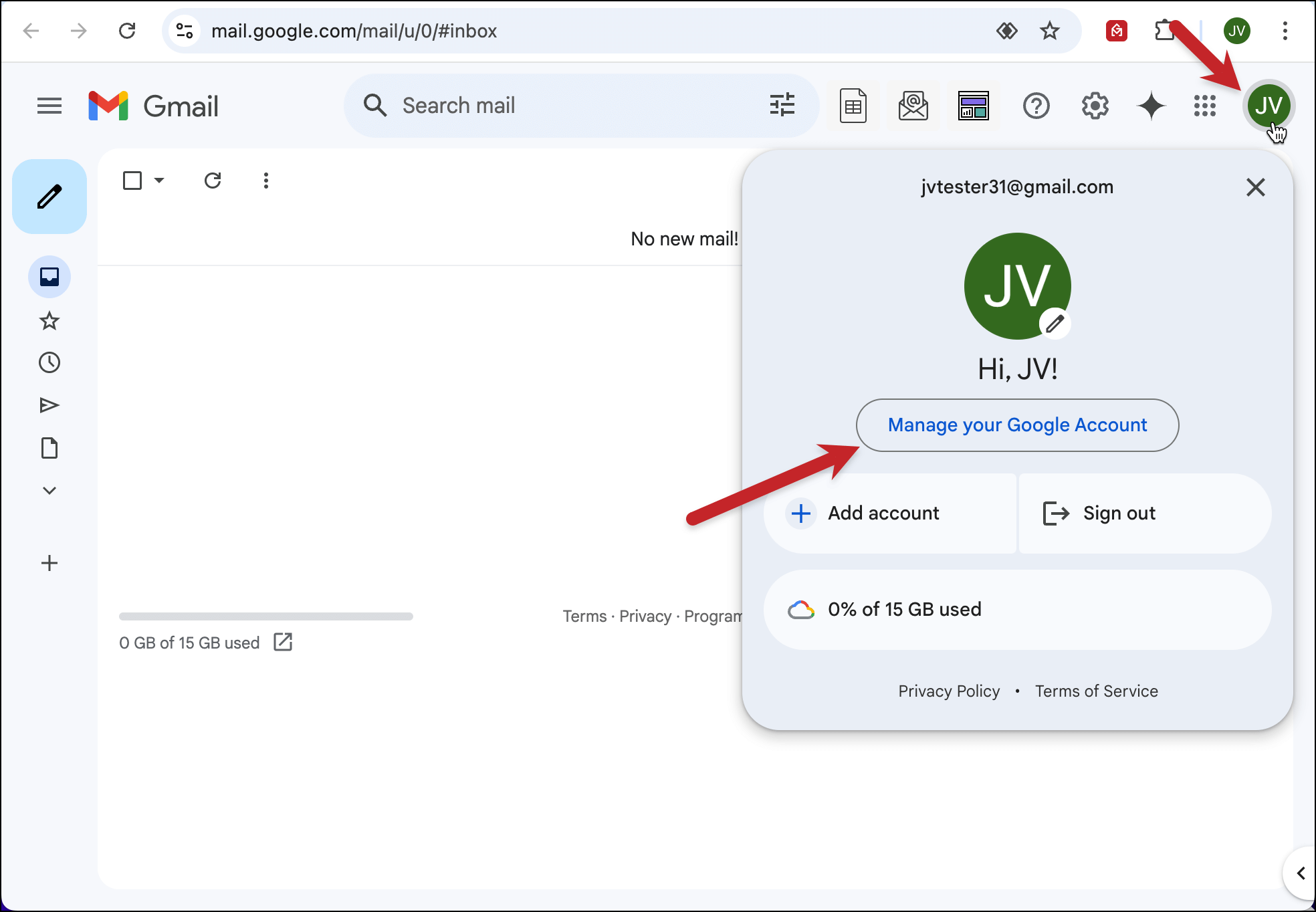Click the Gmail account JV avatar
This screenshot has width=1316, height=912.
(1269, 106)
